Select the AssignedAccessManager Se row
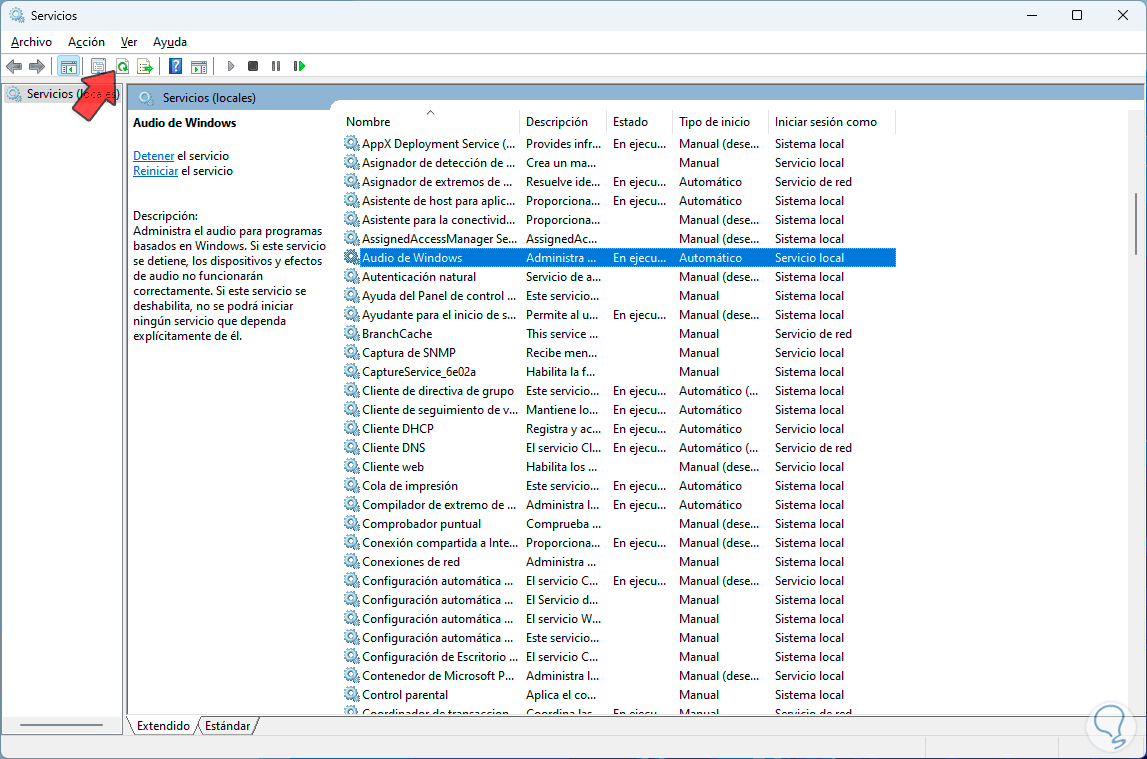Viewport: 1147px width, 759px height. pos(619,239)
